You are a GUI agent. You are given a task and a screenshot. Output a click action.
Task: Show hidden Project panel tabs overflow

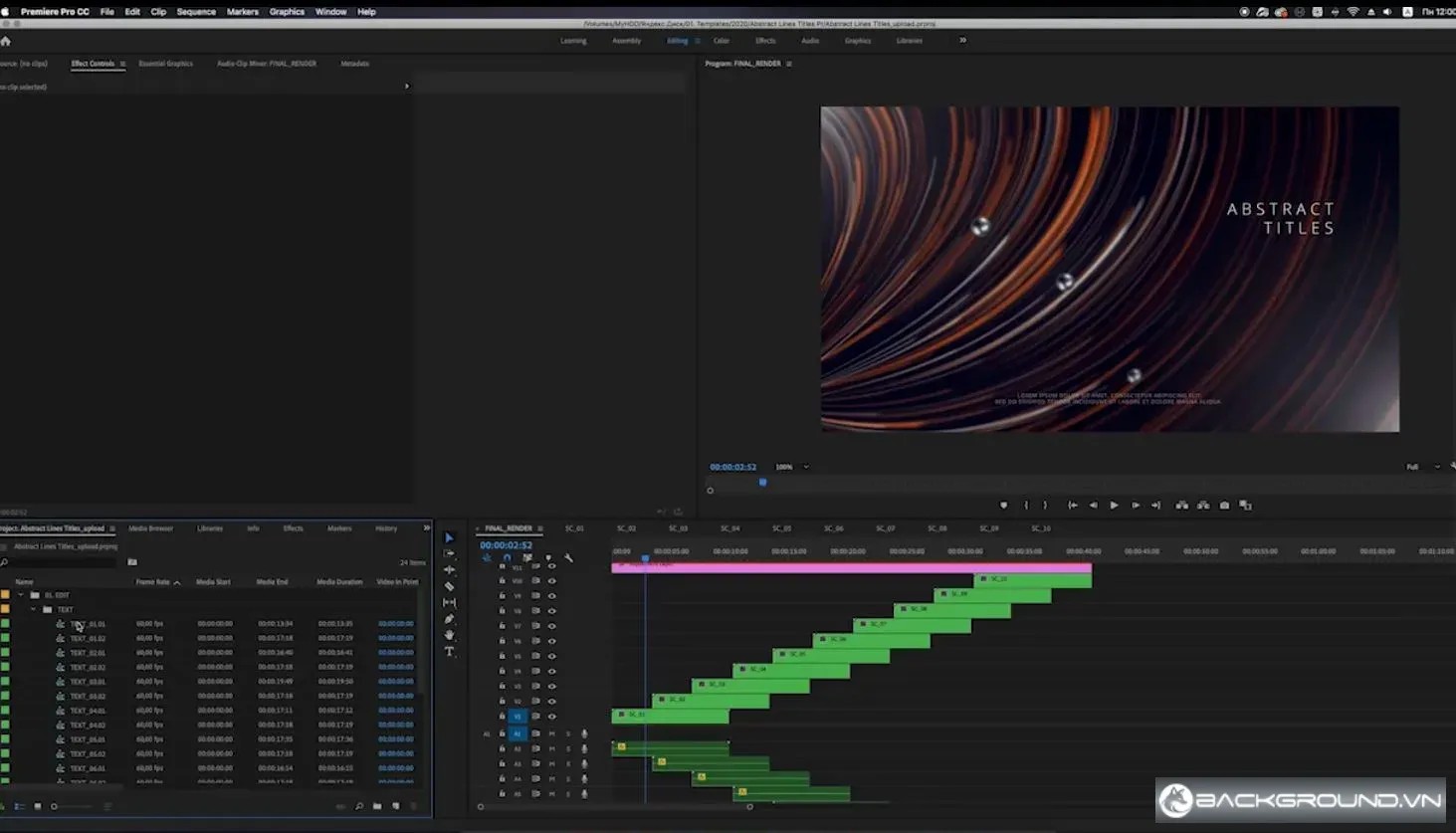(x=427, y=528)
